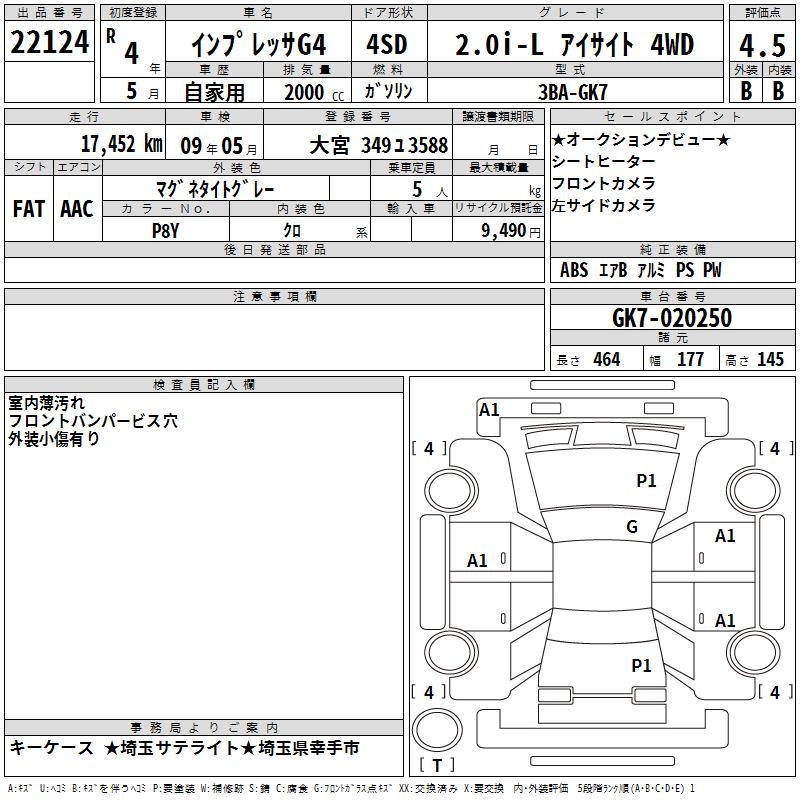
Task: Click sales point 左サイドカメラ
Action: [x=603, y=205]
